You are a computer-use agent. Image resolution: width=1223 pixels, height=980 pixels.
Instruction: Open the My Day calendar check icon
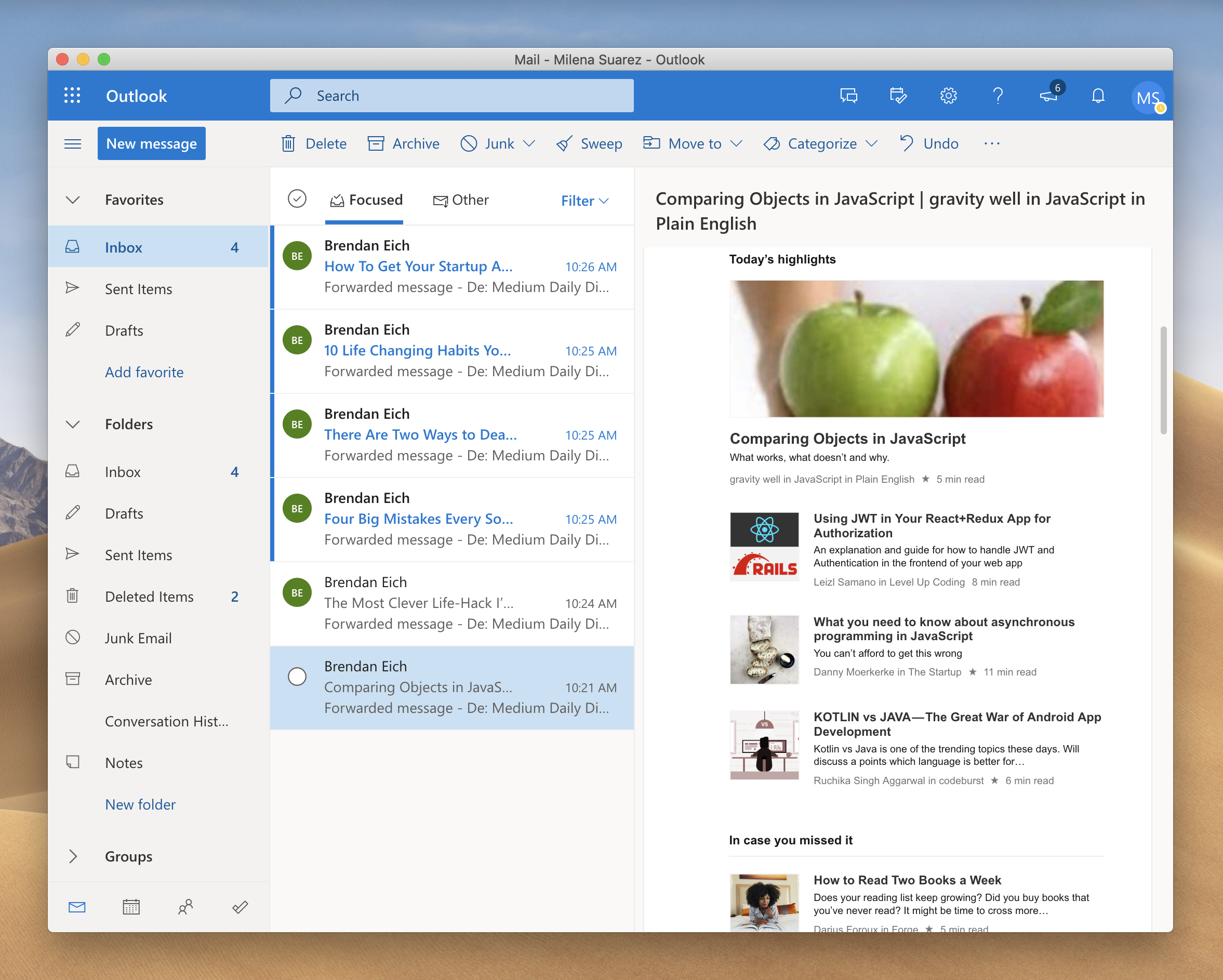(x=898, y=95)
